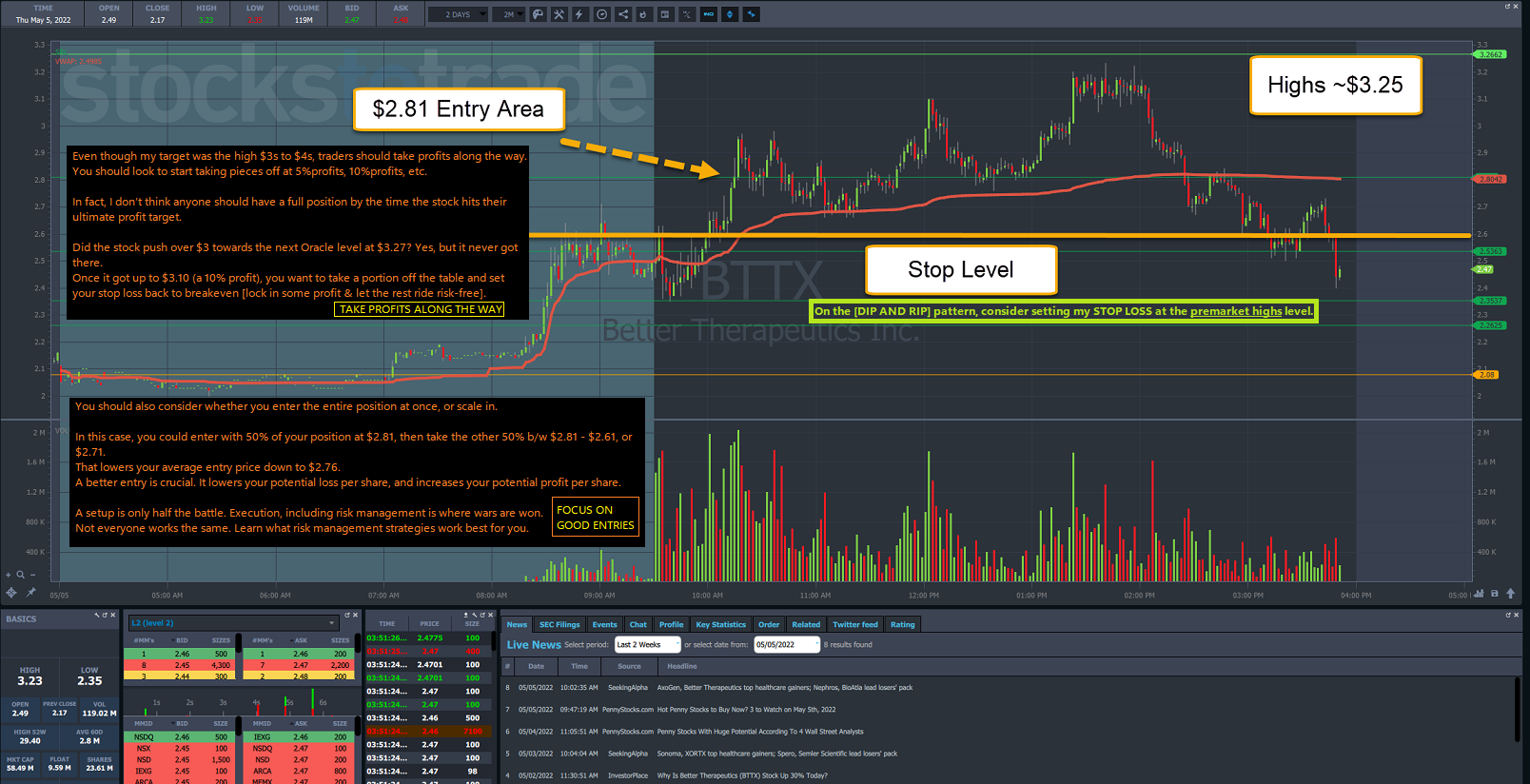Toggle the IND indicators button

point(709,14)
